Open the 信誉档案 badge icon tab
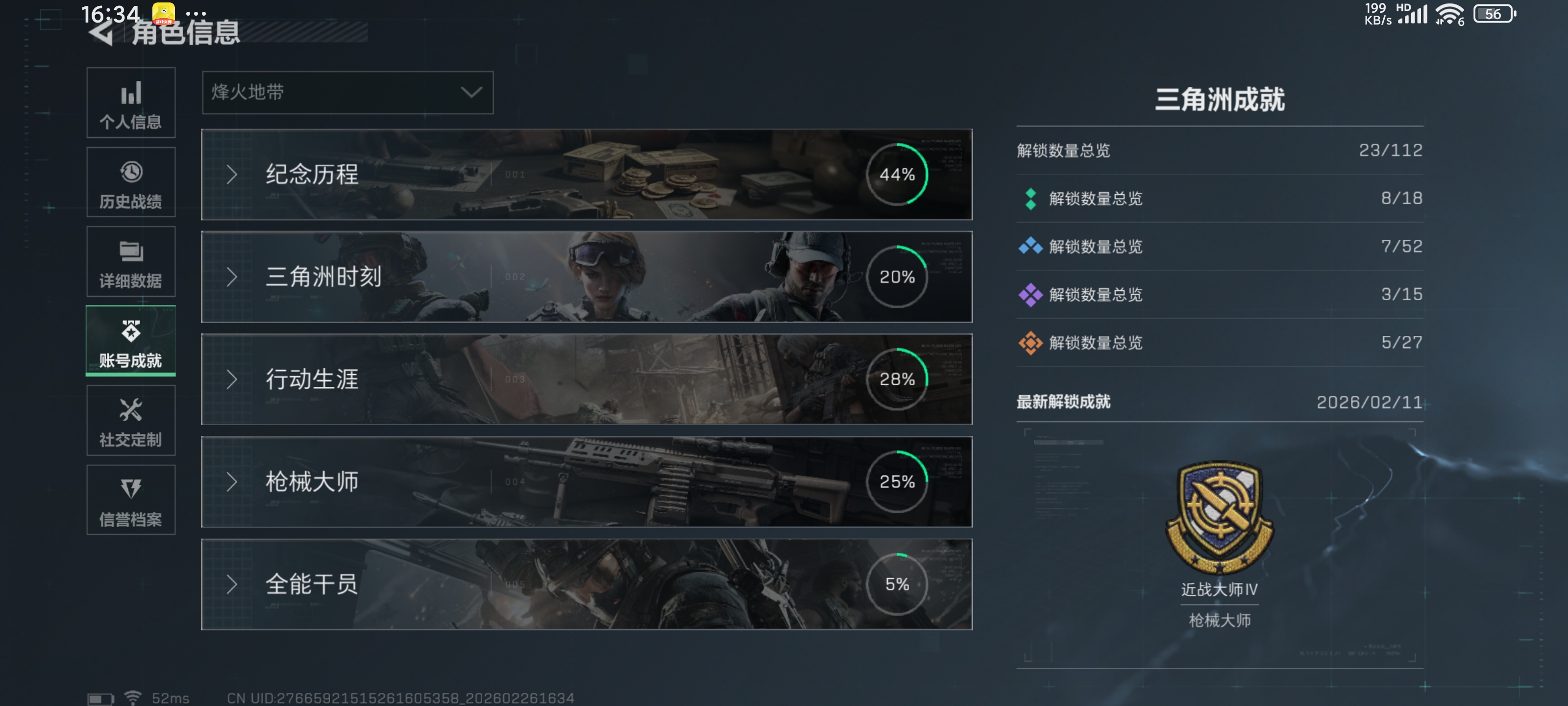1568x706 pixels. coord(131,500)
